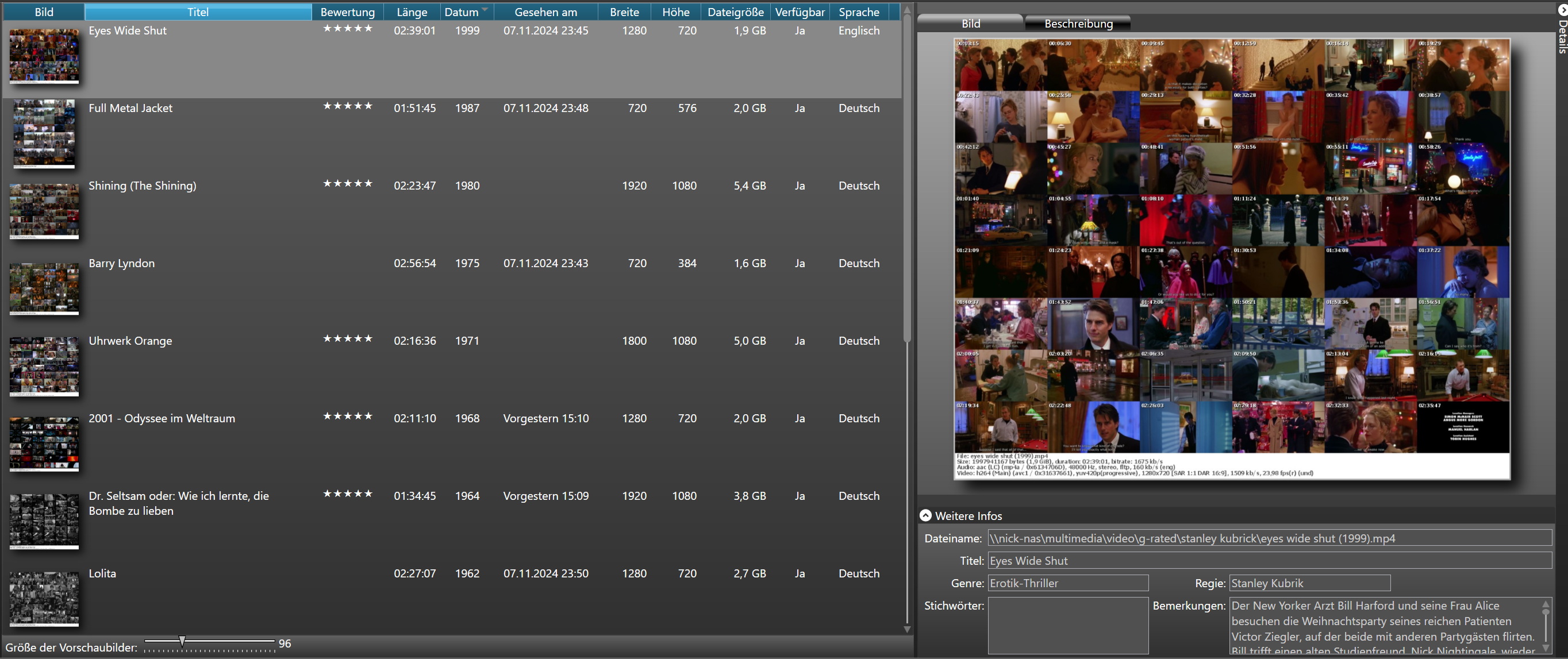The image size is (1568, 659).
Task: Select the title Full Metal Jacket
Action: point(130,107)
